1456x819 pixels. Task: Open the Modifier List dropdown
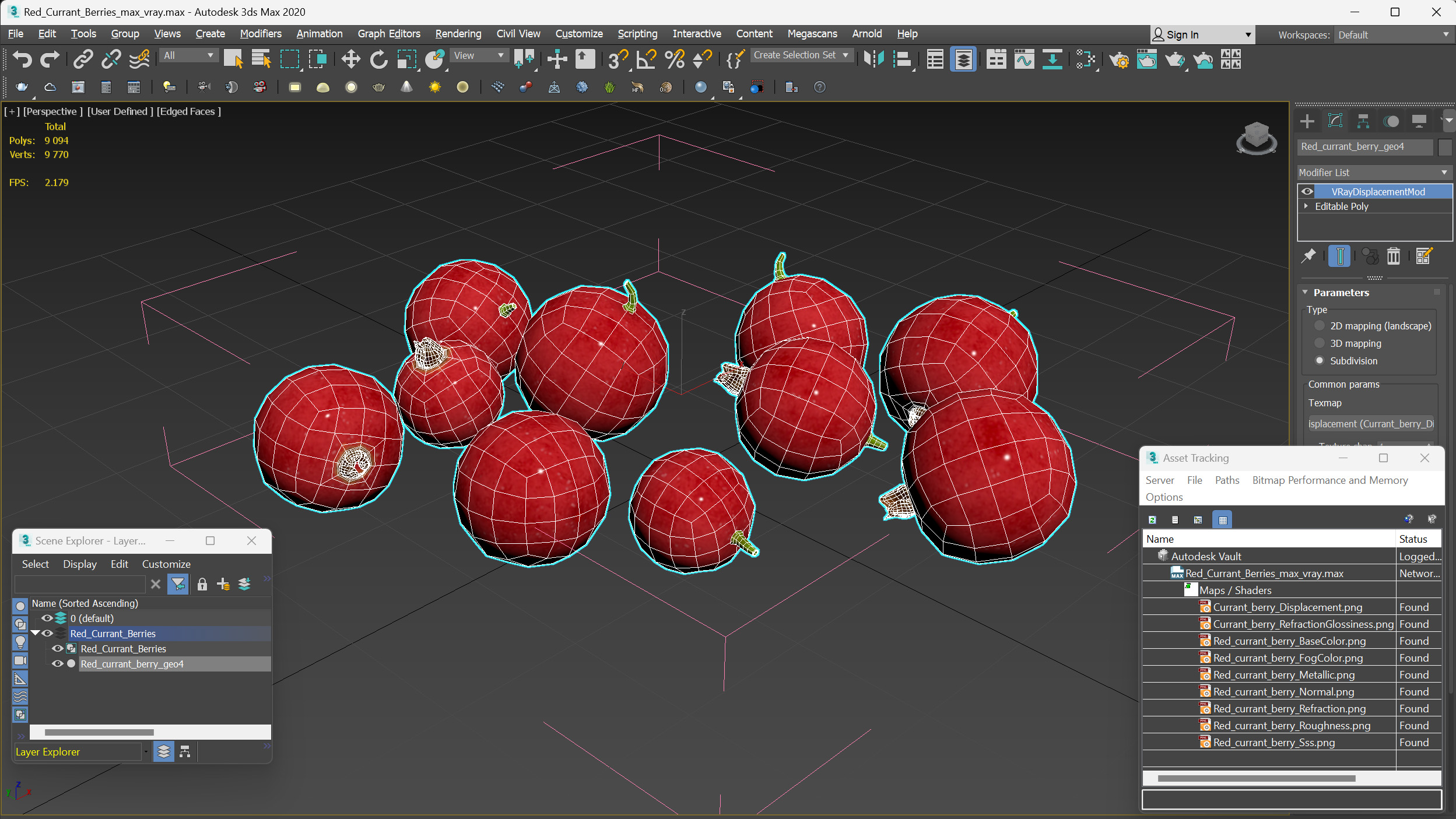[1374, 173]
